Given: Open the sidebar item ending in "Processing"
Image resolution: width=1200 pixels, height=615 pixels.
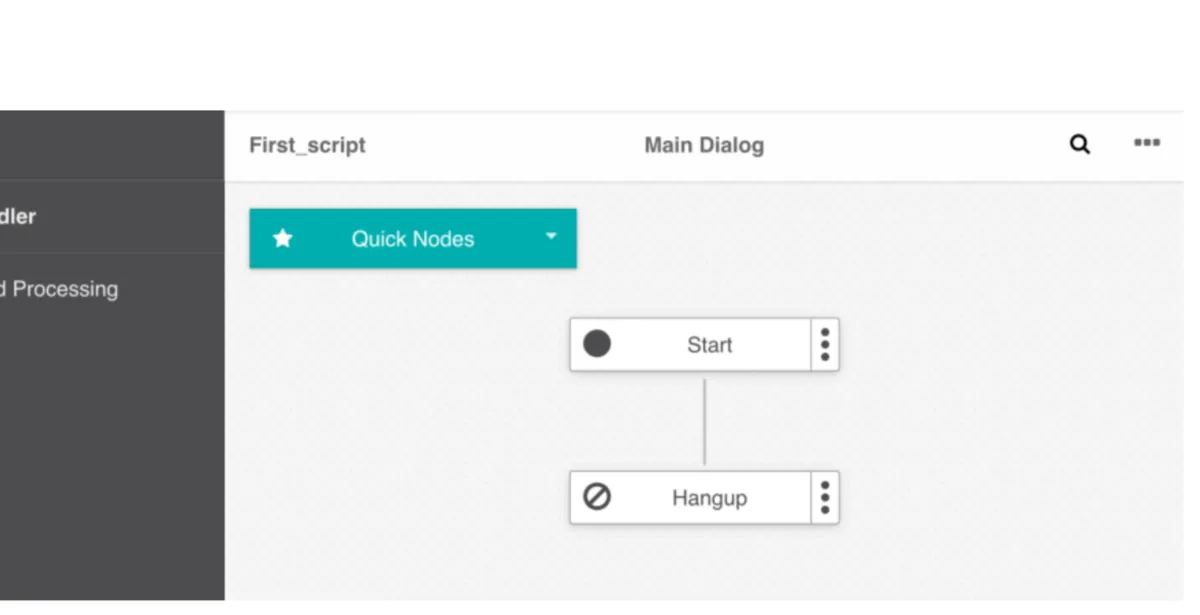Looking at the screenshot, I should 60,289.
